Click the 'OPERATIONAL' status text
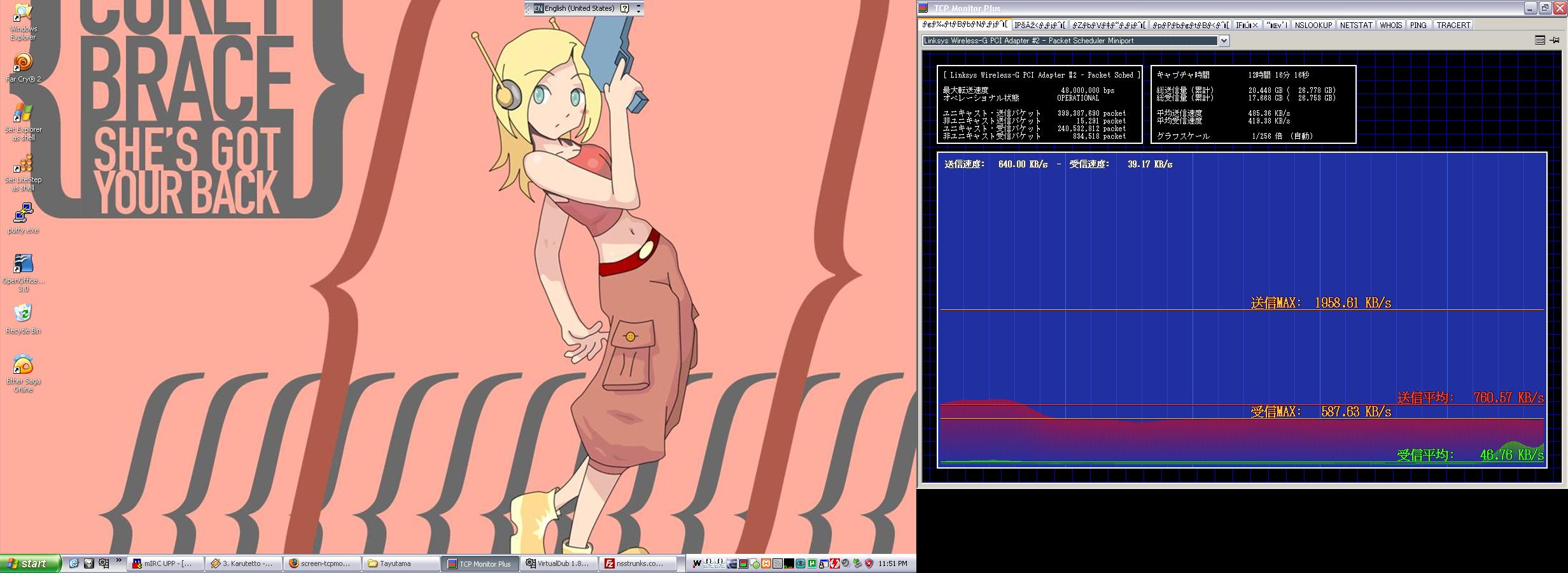 pos(1078,98)
